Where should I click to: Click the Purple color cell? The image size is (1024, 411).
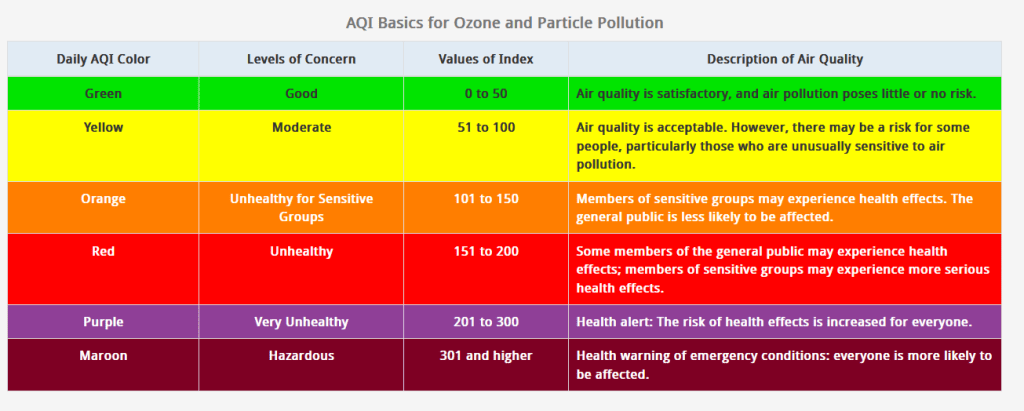point(103,322)
